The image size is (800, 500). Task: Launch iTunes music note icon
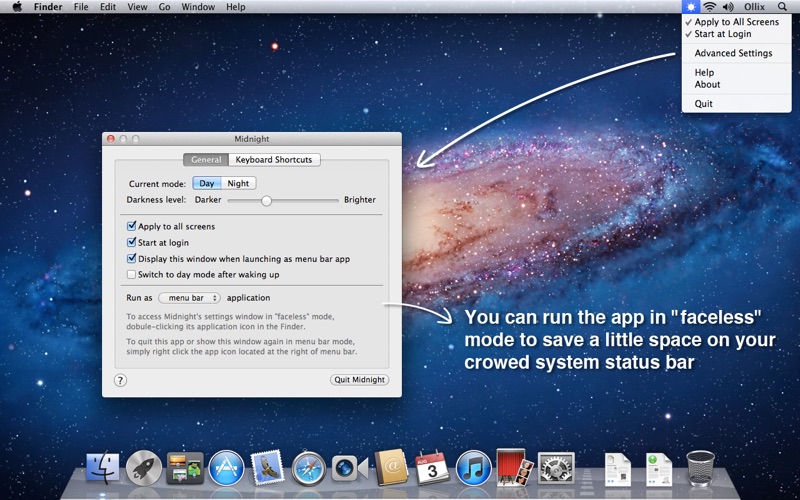(x=473, y=468)
